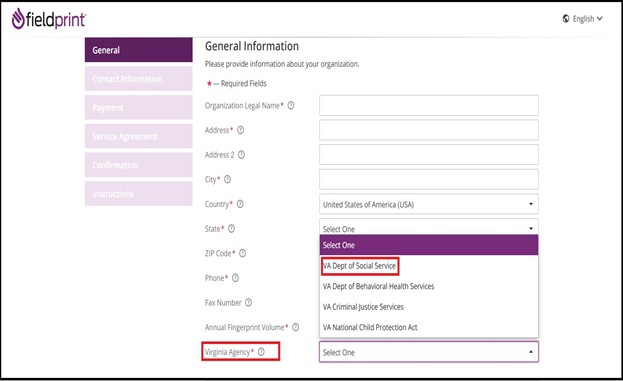Click the Address 2 input field
623x381 pixels.
429,155
